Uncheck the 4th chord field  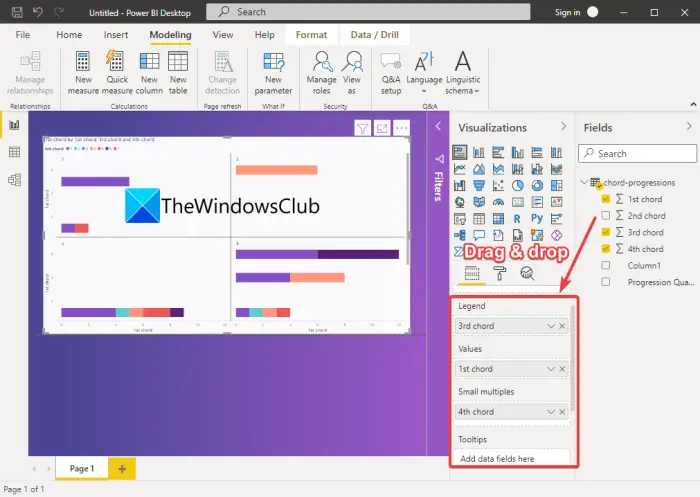pyautogui.click(x=605, y=248)
